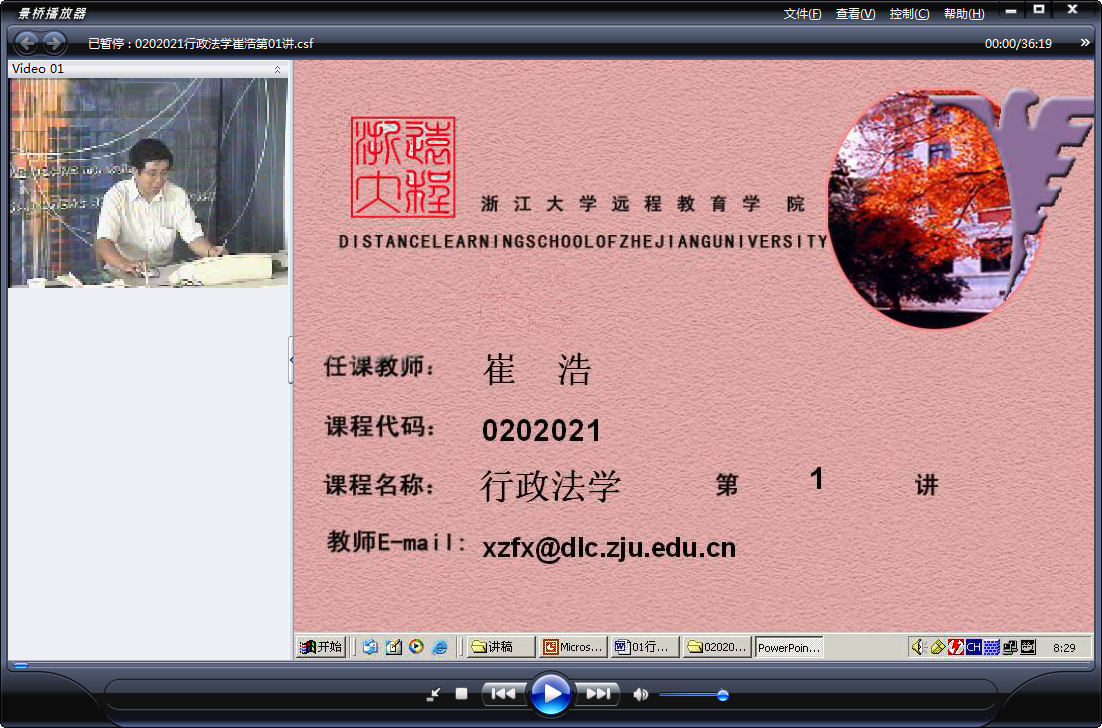Collapse the Video 01 panel header
The image size is (1102, 728).
277,69
